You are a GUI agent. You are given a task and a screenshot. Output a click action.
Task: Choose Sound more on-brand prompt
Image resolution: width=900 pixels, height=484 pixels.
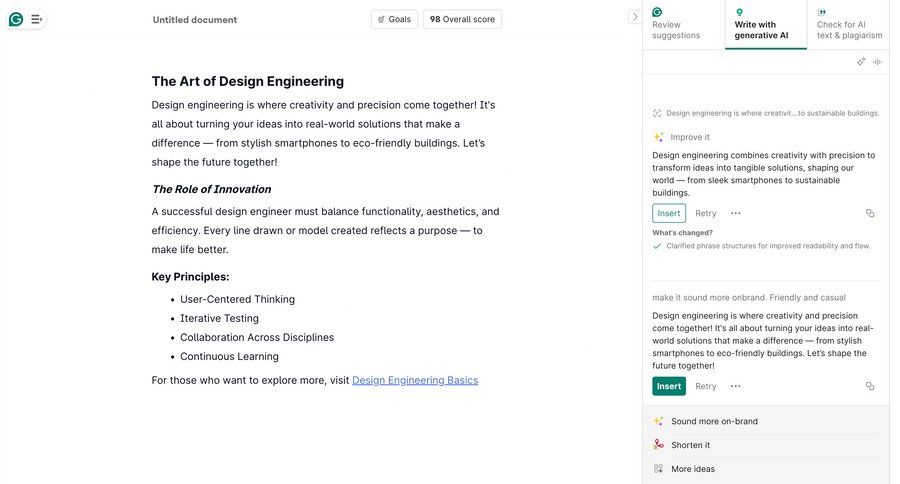tap(766, 421)
